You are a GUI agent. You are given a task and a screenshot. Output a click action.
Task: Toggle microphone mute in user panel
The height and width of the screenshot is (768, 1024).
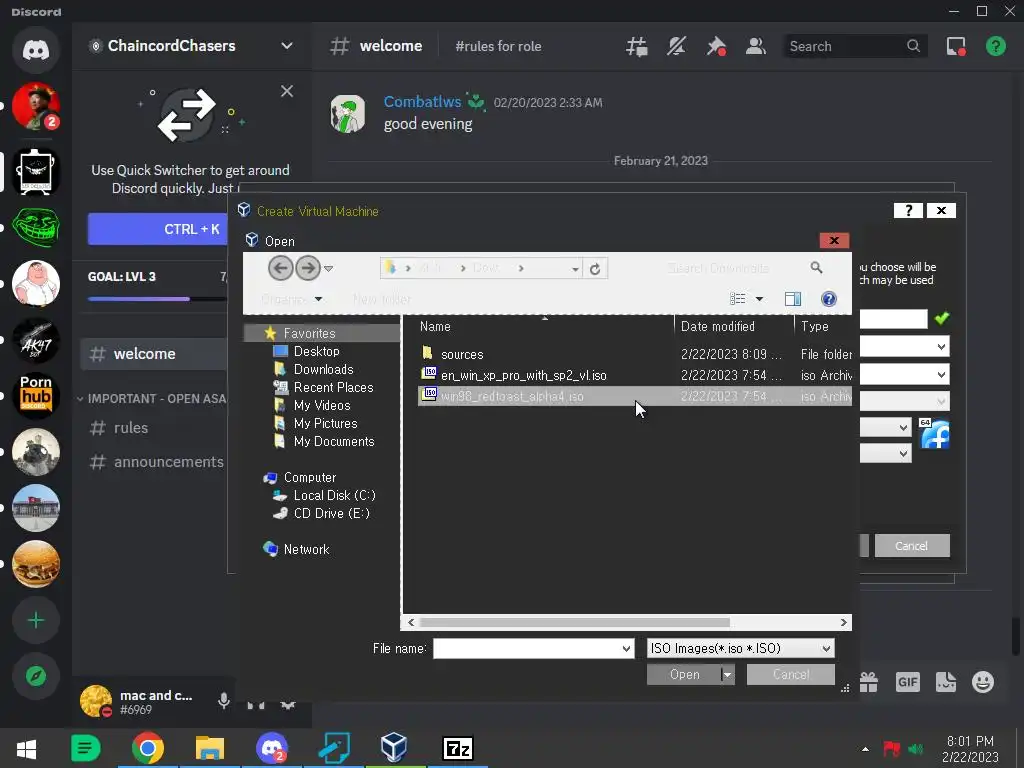223,701
